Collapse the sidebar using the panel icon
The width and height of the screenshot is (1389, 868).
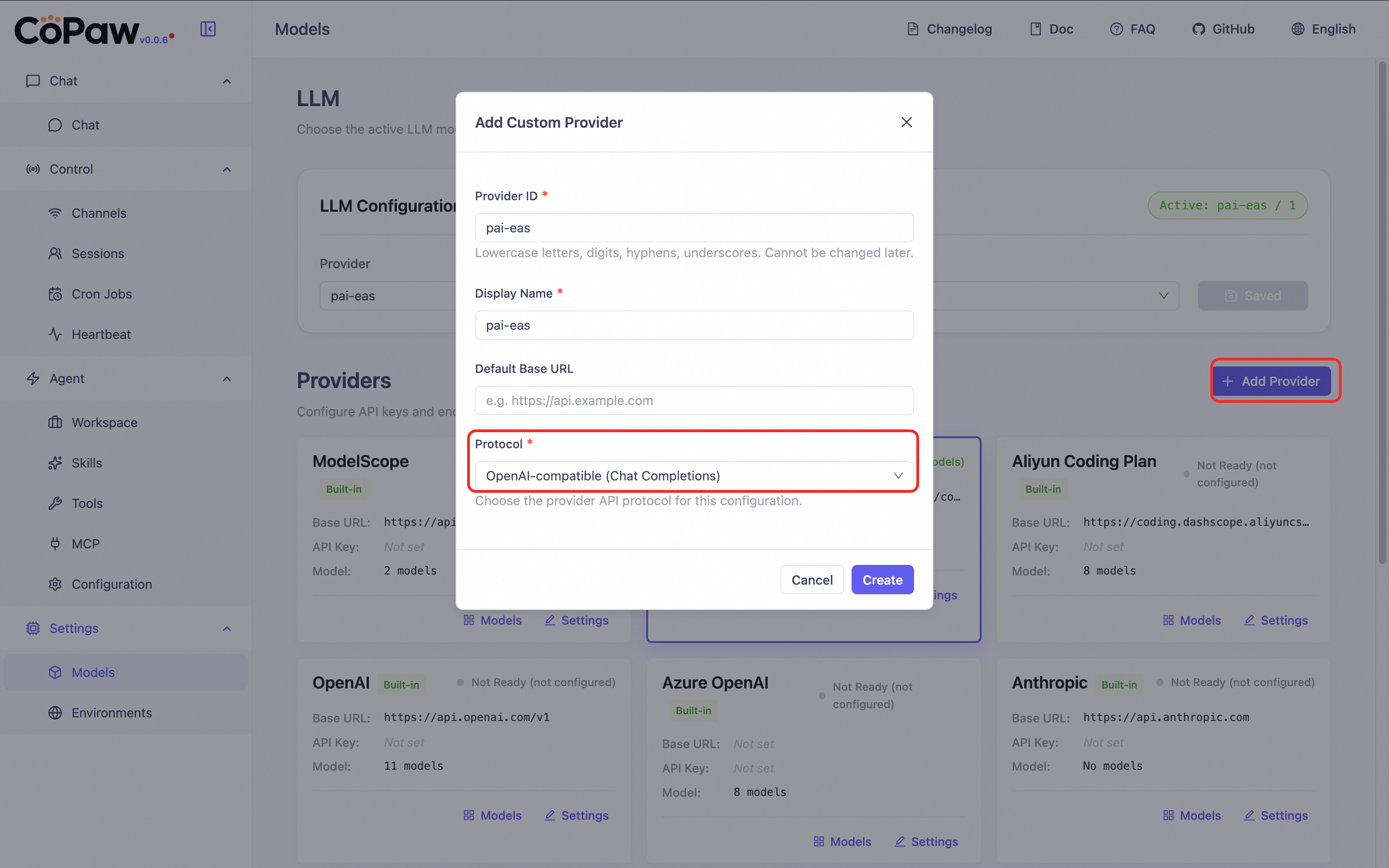pos(208,28)
